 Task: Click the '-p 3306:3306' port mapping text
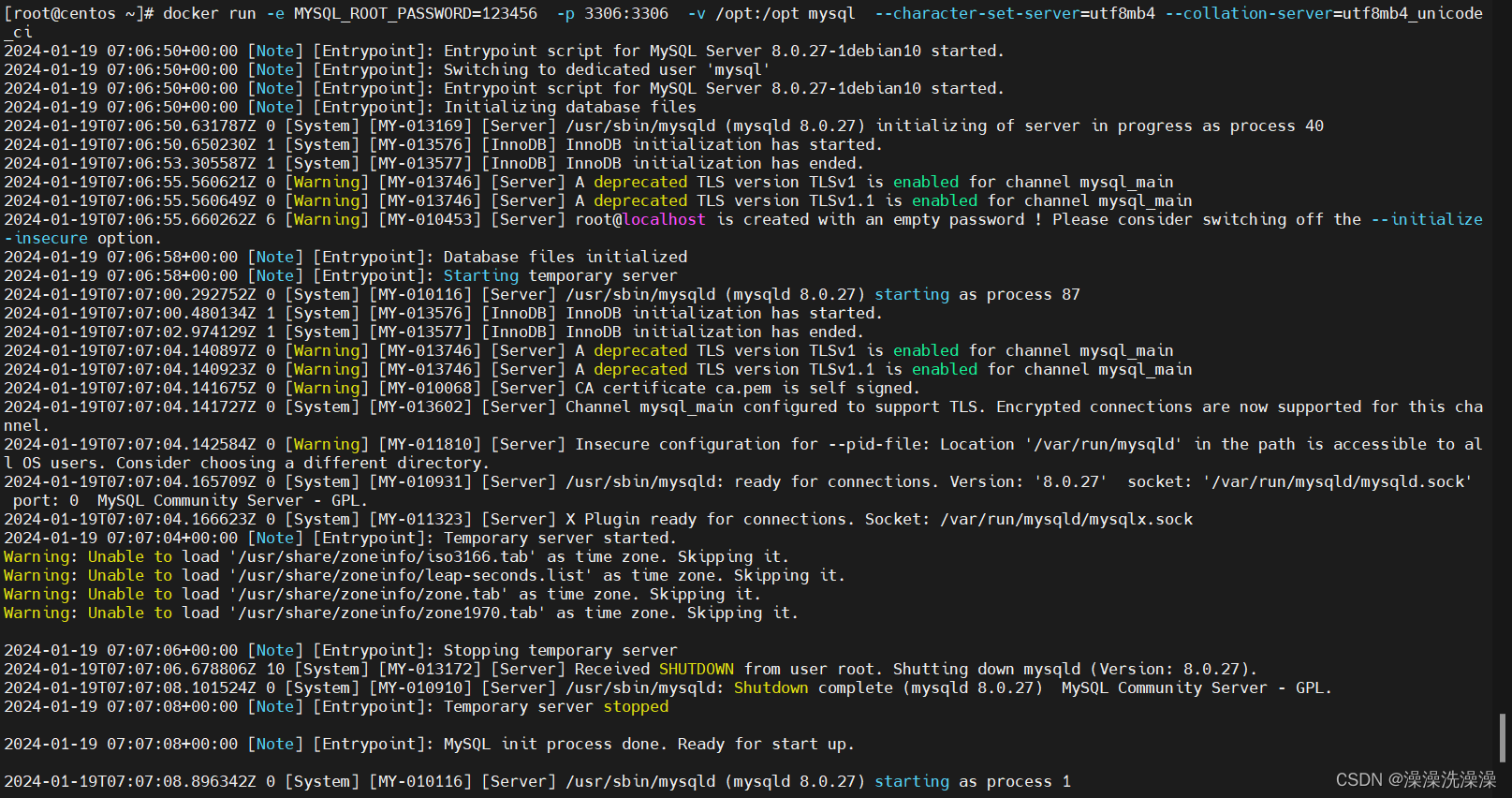tap(612, 13)
